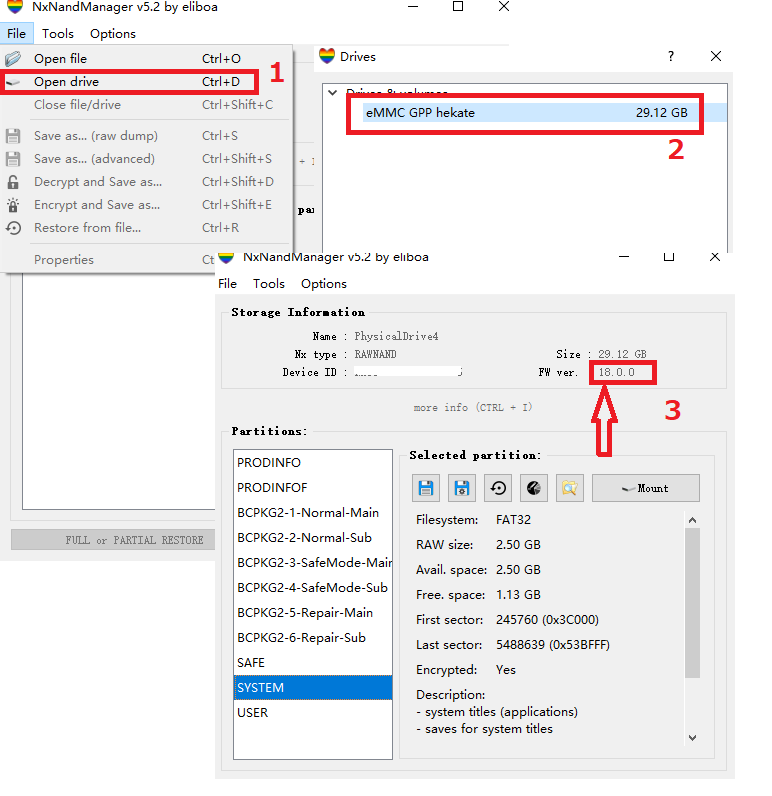Click the Decrypt padlock icon in File menu
Viewport: 772px width, 796px height.
click(13, 182)
